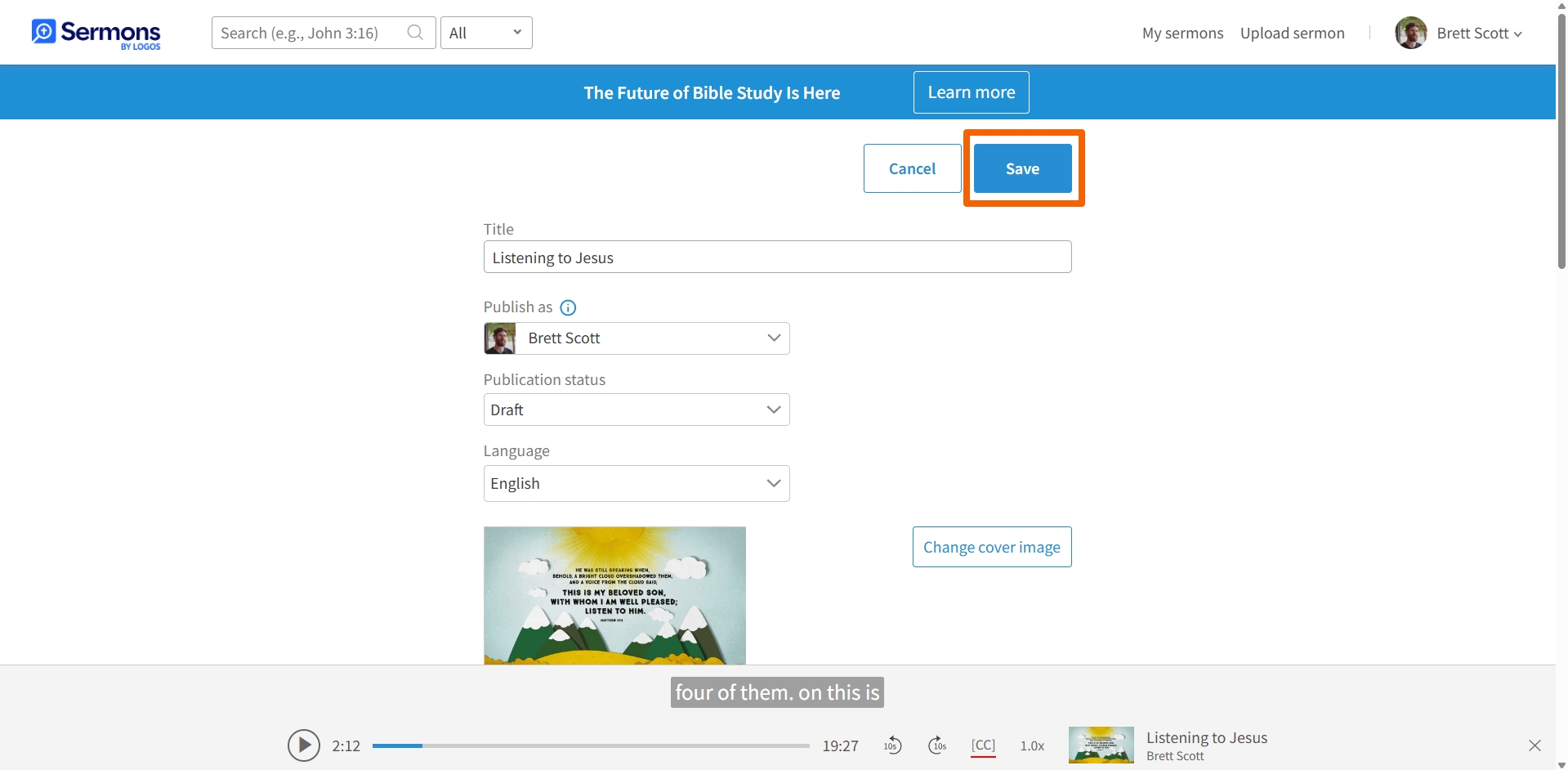Change the 1.0x playback speed

click(1032, 745)
